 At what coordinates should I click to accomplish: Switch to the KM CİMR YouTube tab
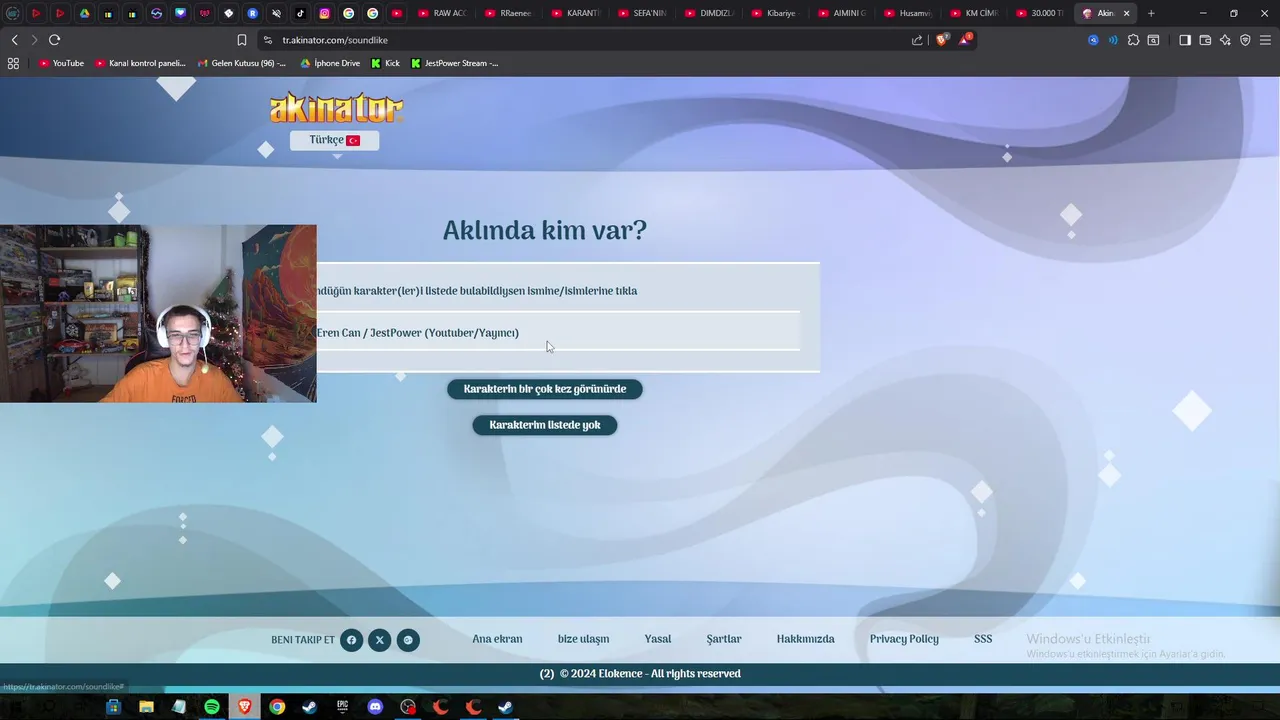pyautogui.click(x=975, y=13)
